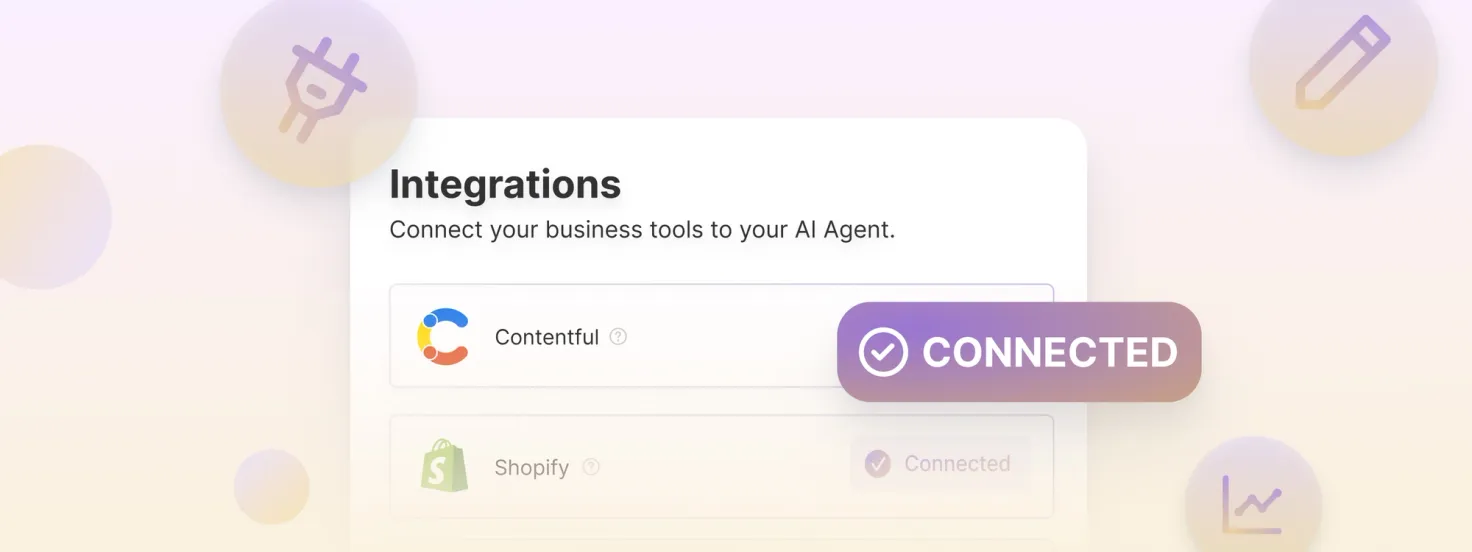Click the Shopify label text

tap(532, 468)
